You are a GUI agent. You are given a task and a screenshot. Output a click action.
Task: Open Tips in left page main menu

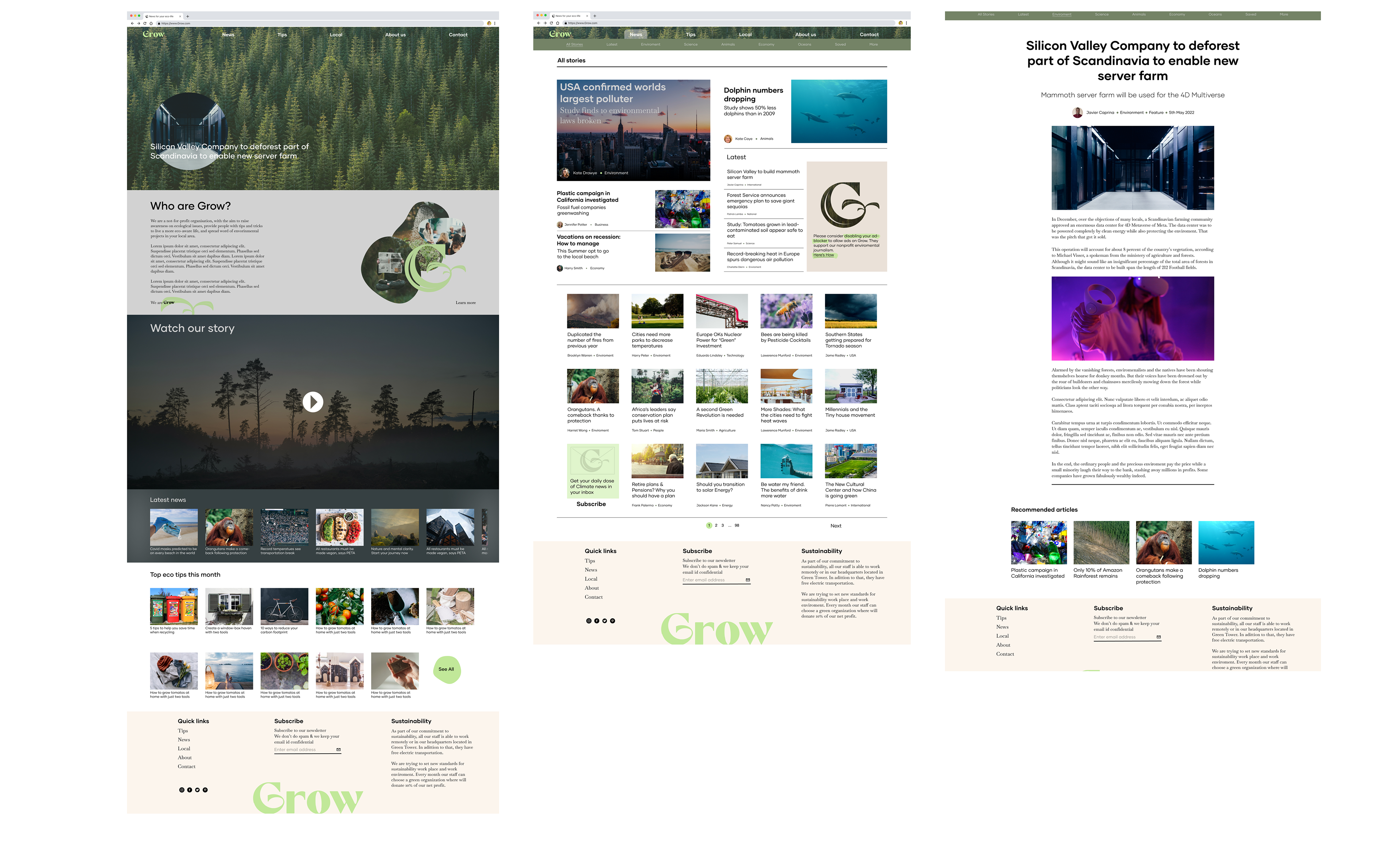(x=282, y=35)
